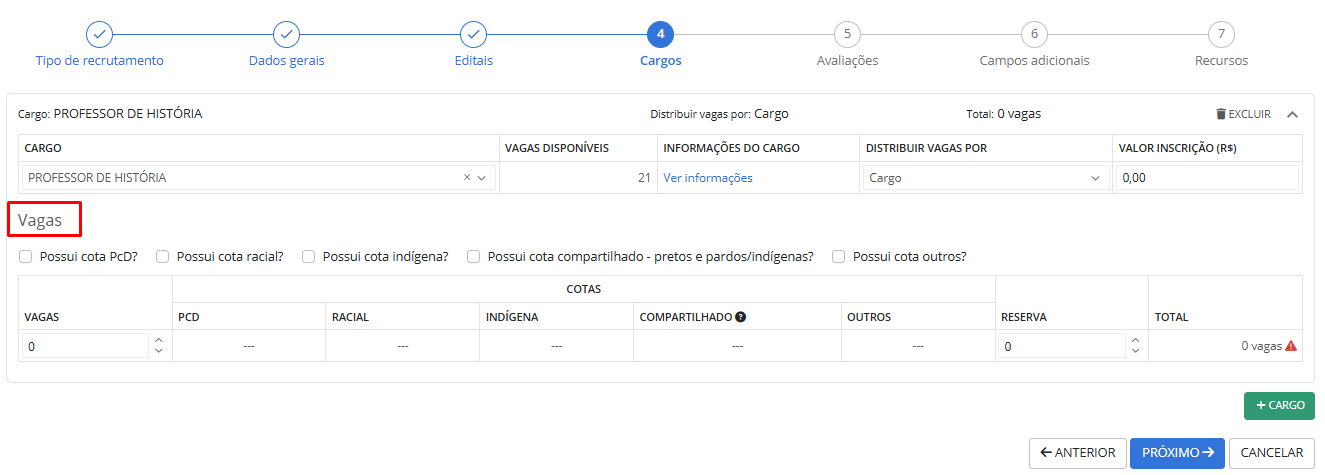The image size is (1325, 475).
Task: Click the PRÓXIMO button
Action: (1176, 453)
